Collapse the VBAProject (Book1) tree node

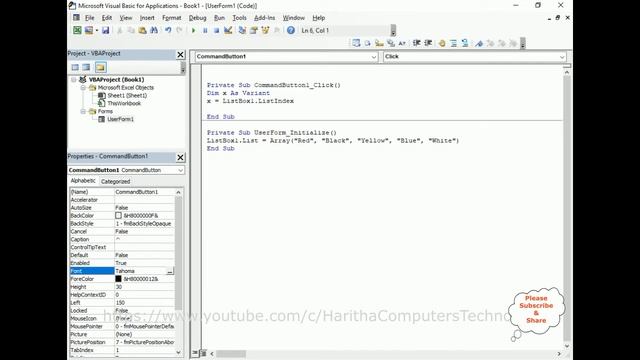click(x=74, y=80)
